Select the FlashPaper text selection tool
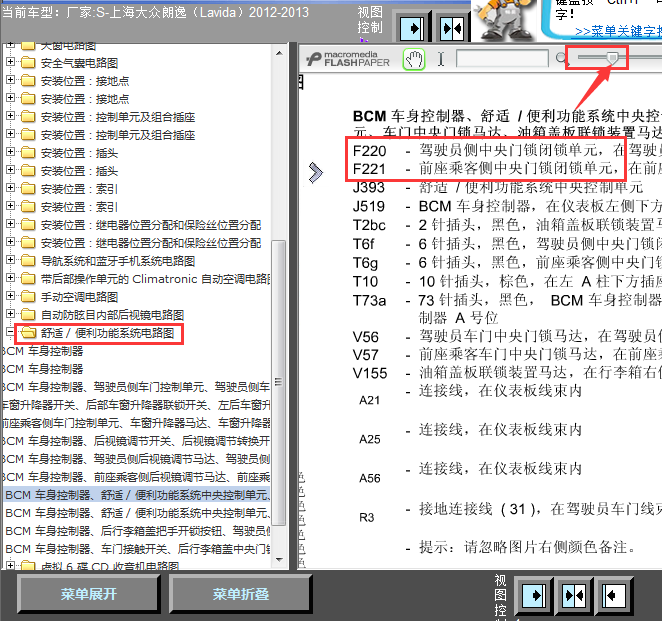The height and width of the screenshot is (621, 662). click(x=441, y=59)
